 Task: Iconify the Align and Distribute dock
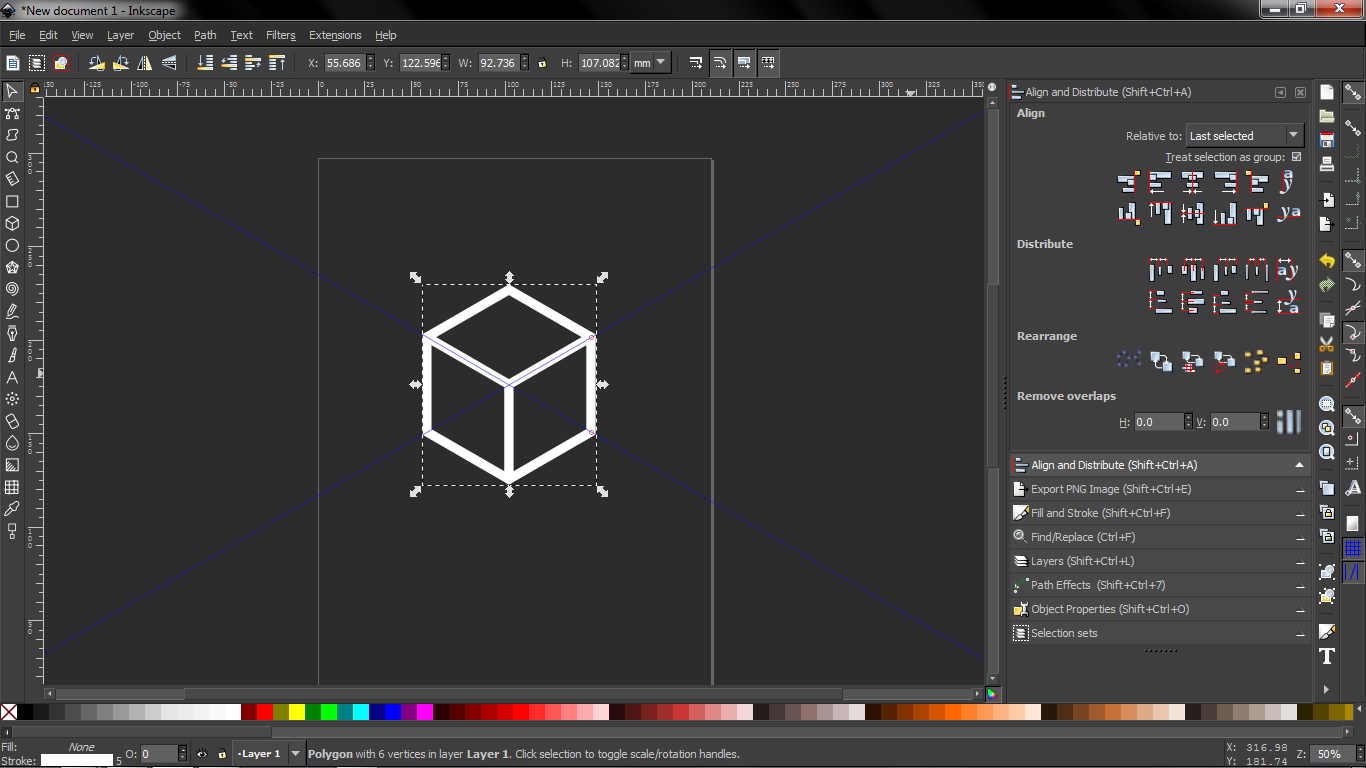coord(1280,92)
